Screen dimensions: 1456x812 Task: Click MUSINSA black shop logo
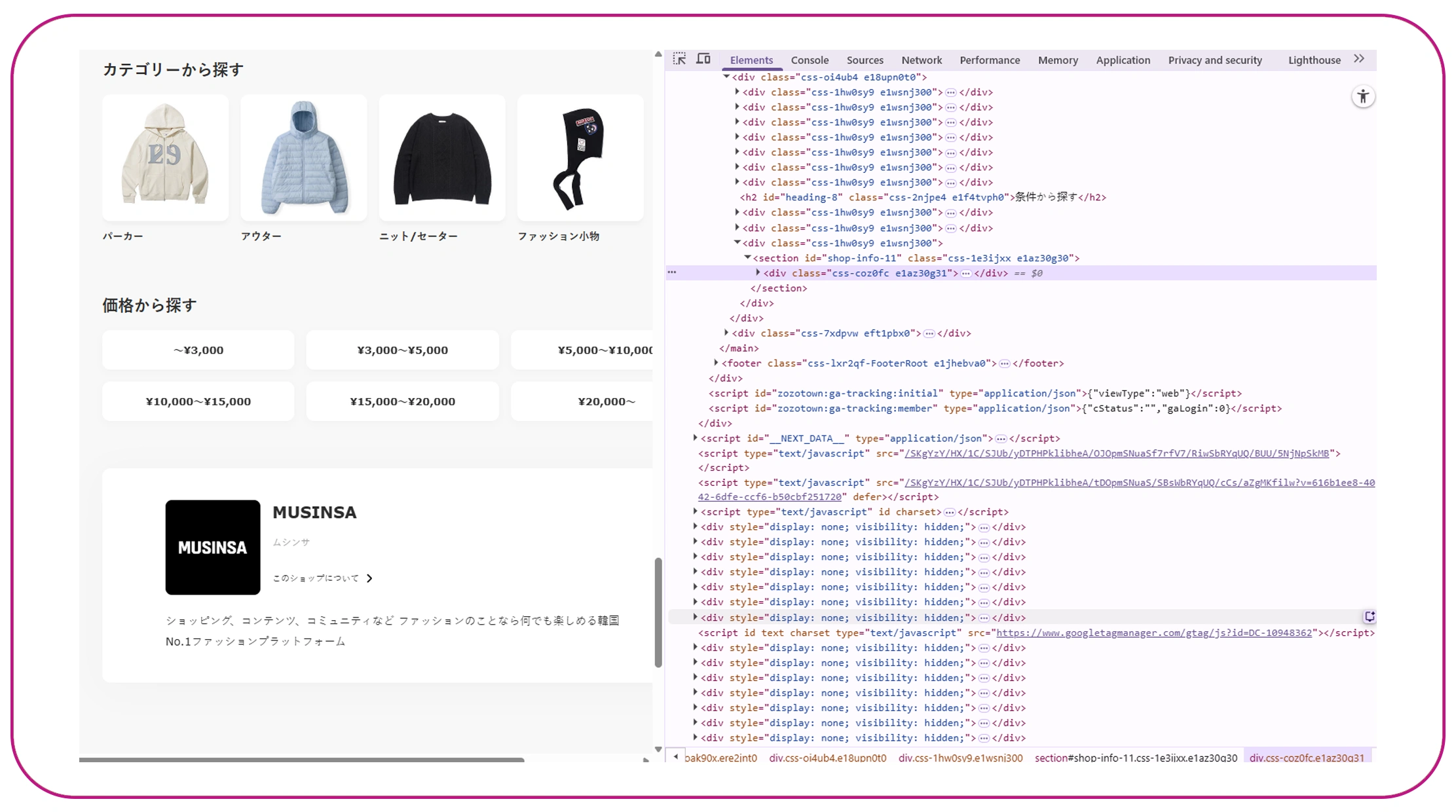point(212,547)
